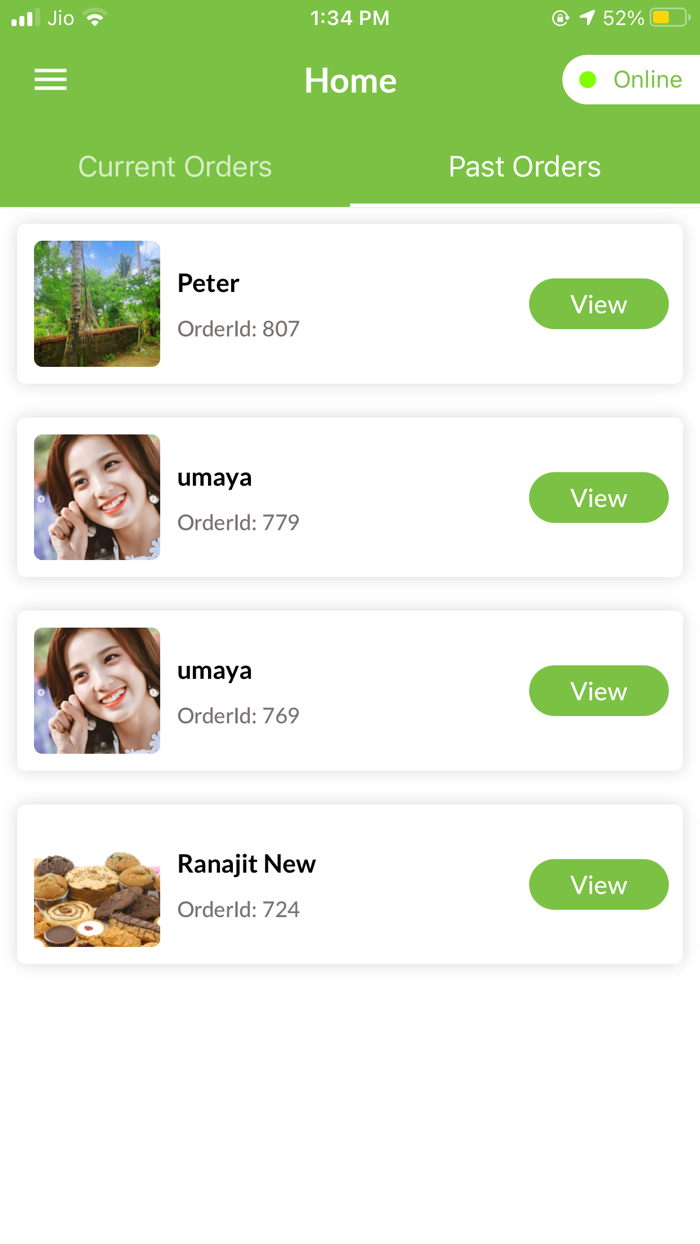Tap Peter's order thumbnail image
700x1244 pixels.
97,304
